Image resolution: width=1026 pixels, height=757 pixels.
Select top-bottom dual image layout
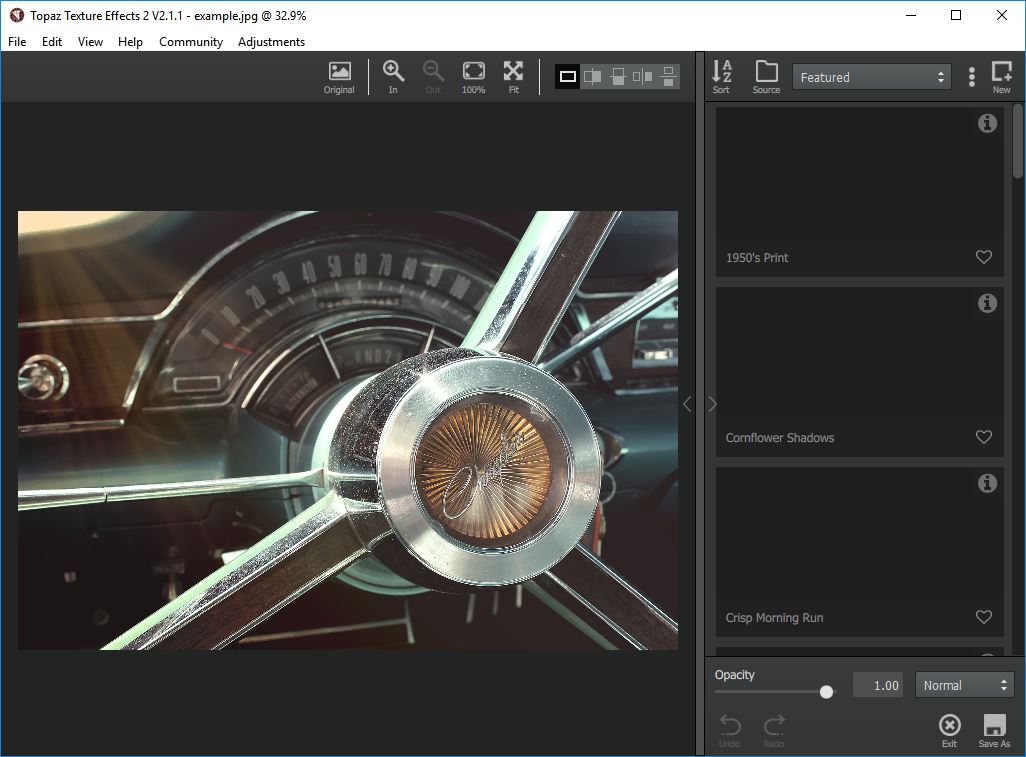coord(668,77)
